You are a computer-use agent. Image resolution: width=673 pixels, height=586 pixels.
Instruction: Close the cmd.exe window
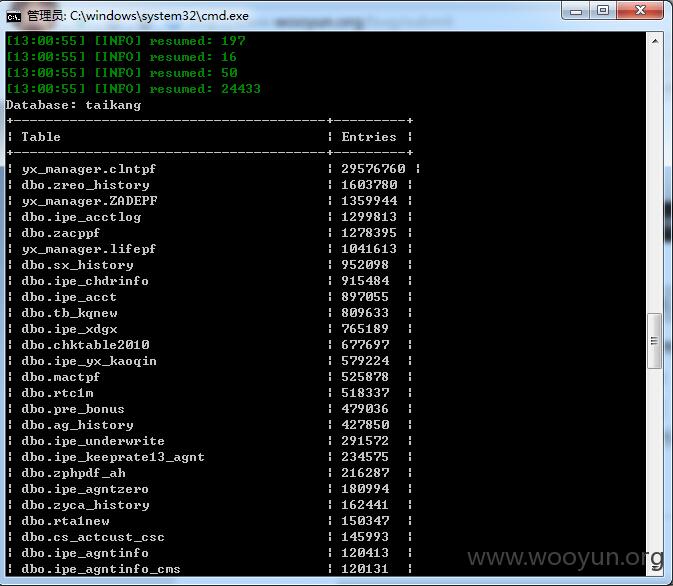click(x=640, y=11)
